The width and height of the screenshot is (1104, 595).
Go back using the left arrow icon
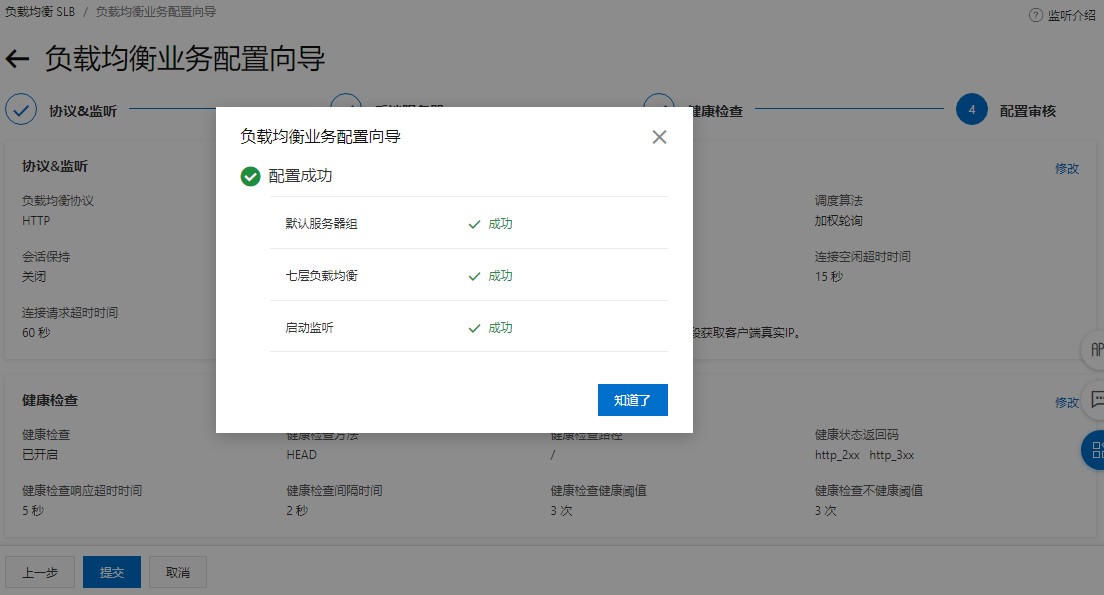18,59
